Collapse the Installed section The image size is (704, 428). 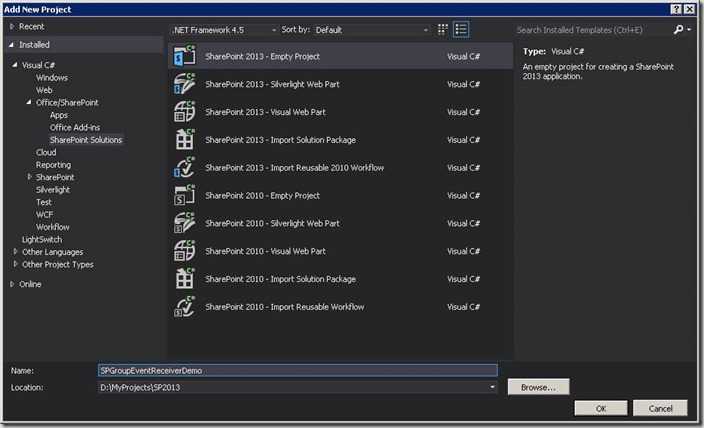11,44
